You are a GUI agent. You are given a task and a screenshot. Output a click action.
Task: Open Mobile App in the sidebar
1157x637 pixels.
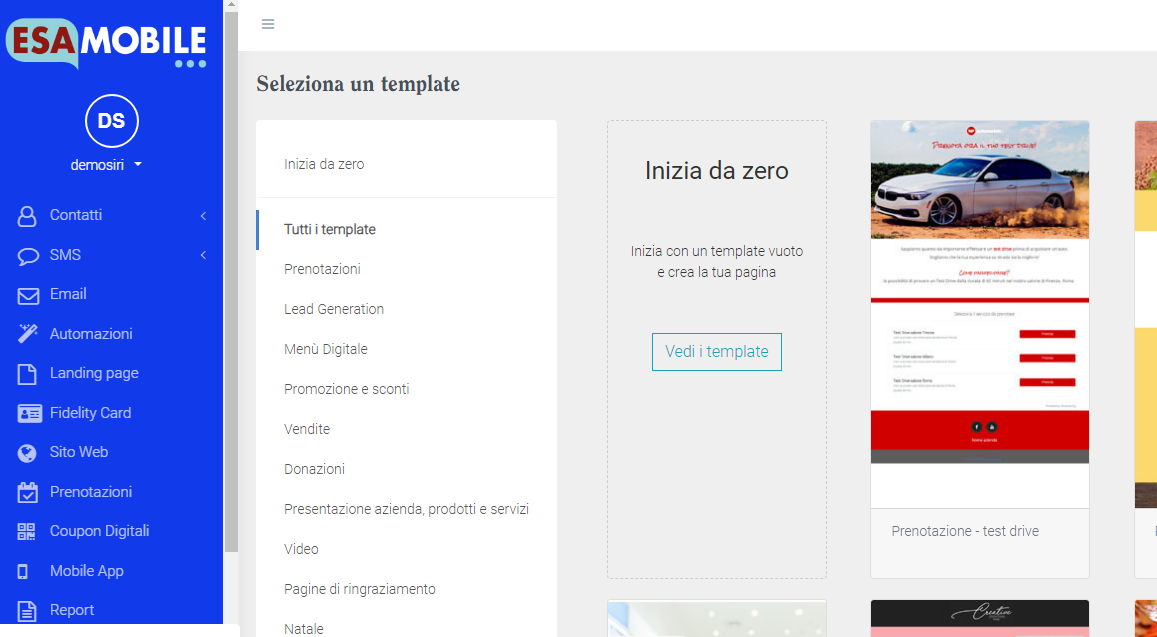pos(86,571)
